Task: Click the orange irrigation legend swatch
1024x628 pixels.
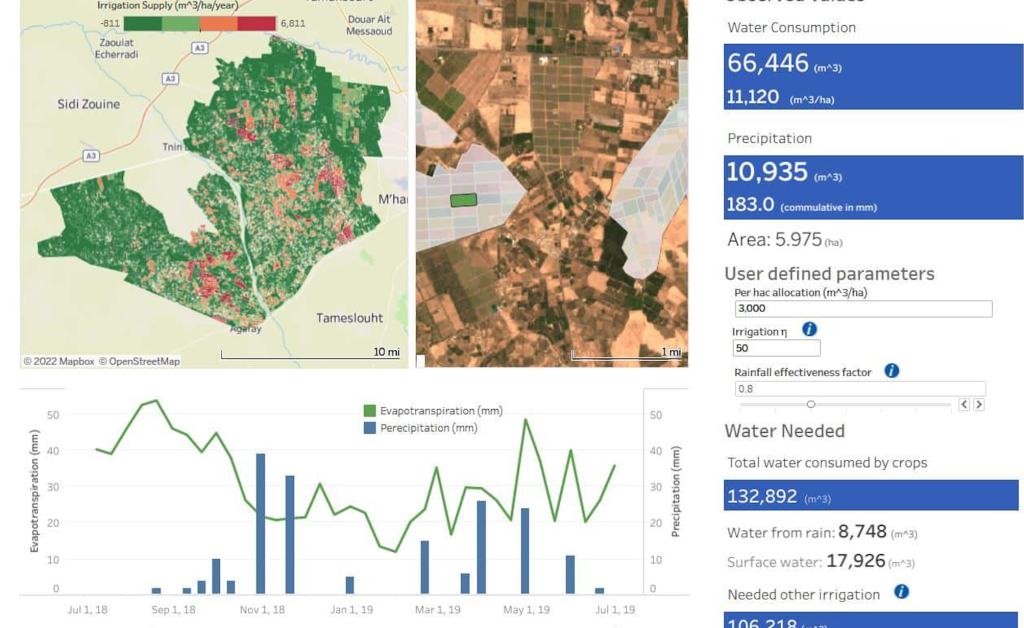Action: [218, 22]
